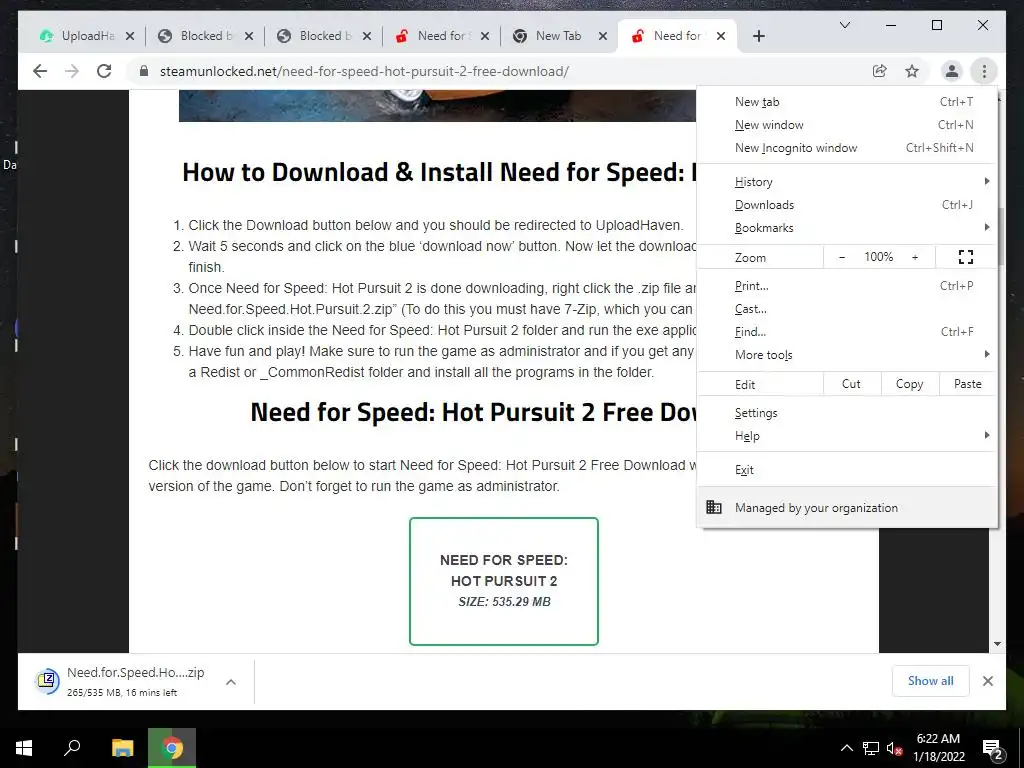The height and width of the screenshot is (768, 1024).
Task: Choose Print... in the menu
Action: click(x=847, y=285)
